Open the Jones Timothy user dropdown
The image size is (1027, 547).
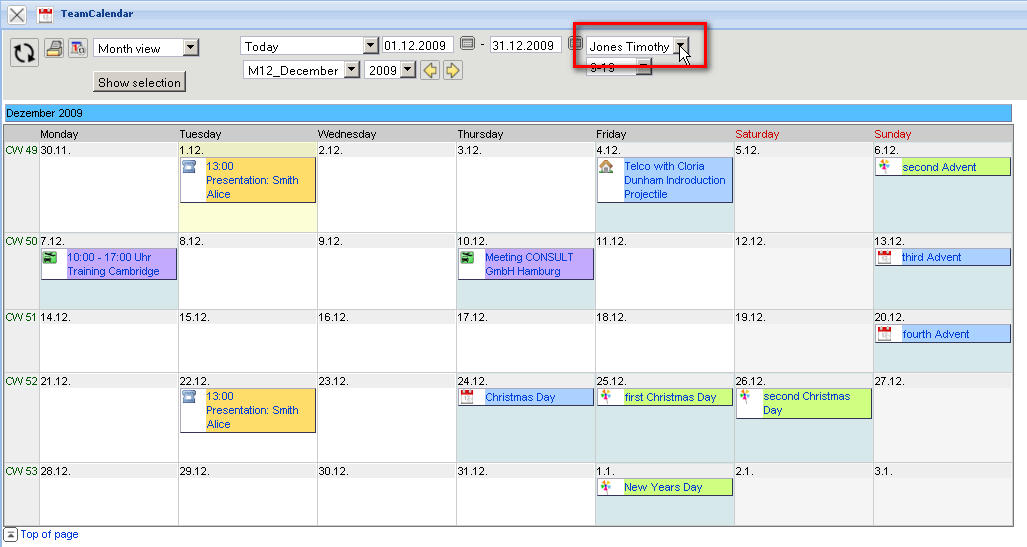681,46
